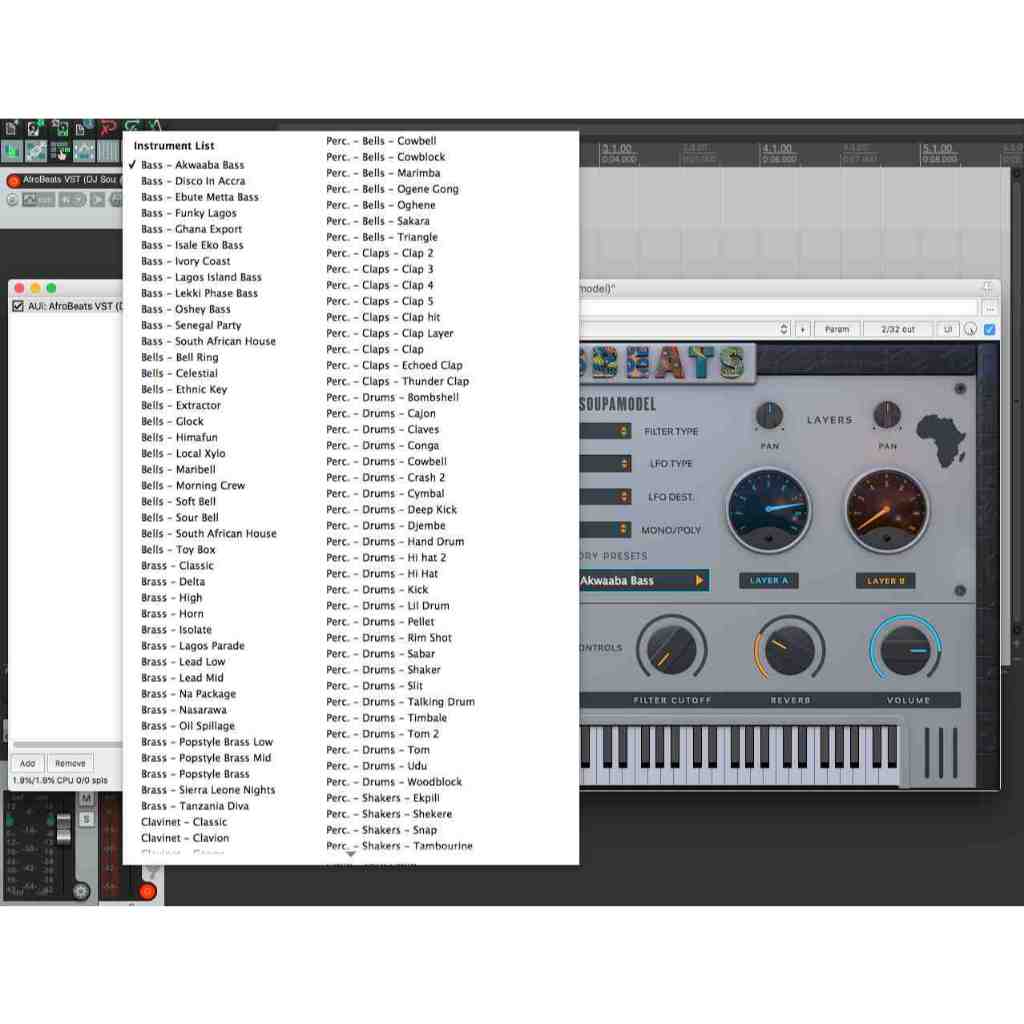This screenshot has height=1024, width=1024.
Task: Toggle envelope point move mode in the toolbar
Action: 84,152
